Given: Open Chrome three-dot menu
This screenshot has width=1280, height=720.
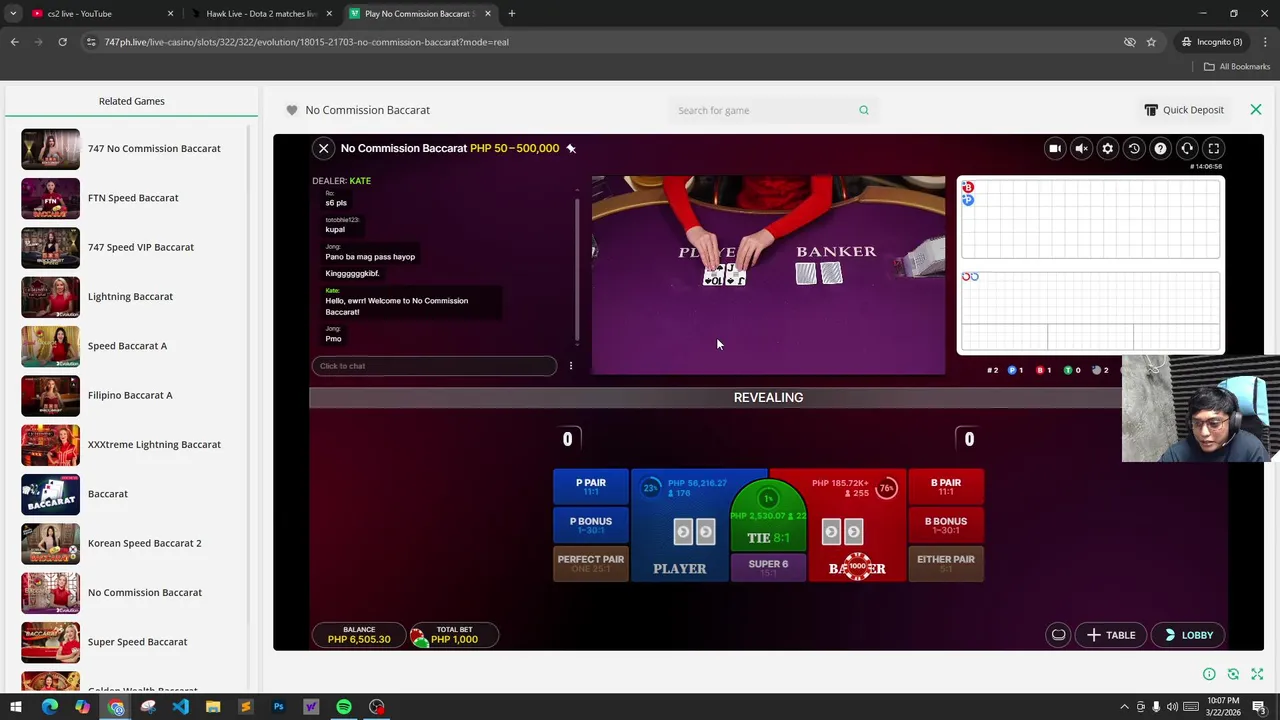Looking at the screenshot, I should (1265, 42).
